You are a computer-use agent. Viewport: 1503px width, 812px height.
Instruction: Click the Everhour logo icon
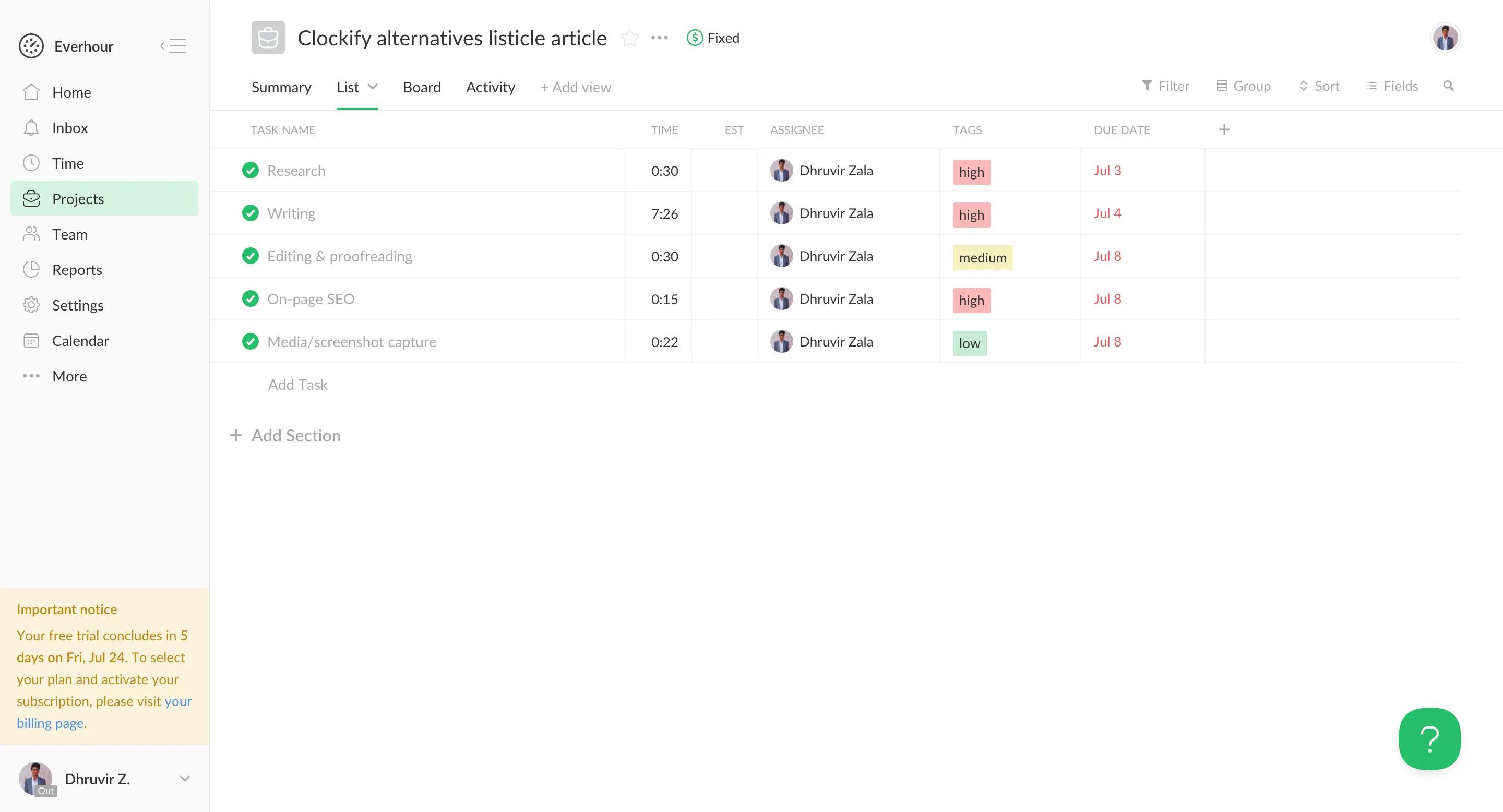point(31,46)
